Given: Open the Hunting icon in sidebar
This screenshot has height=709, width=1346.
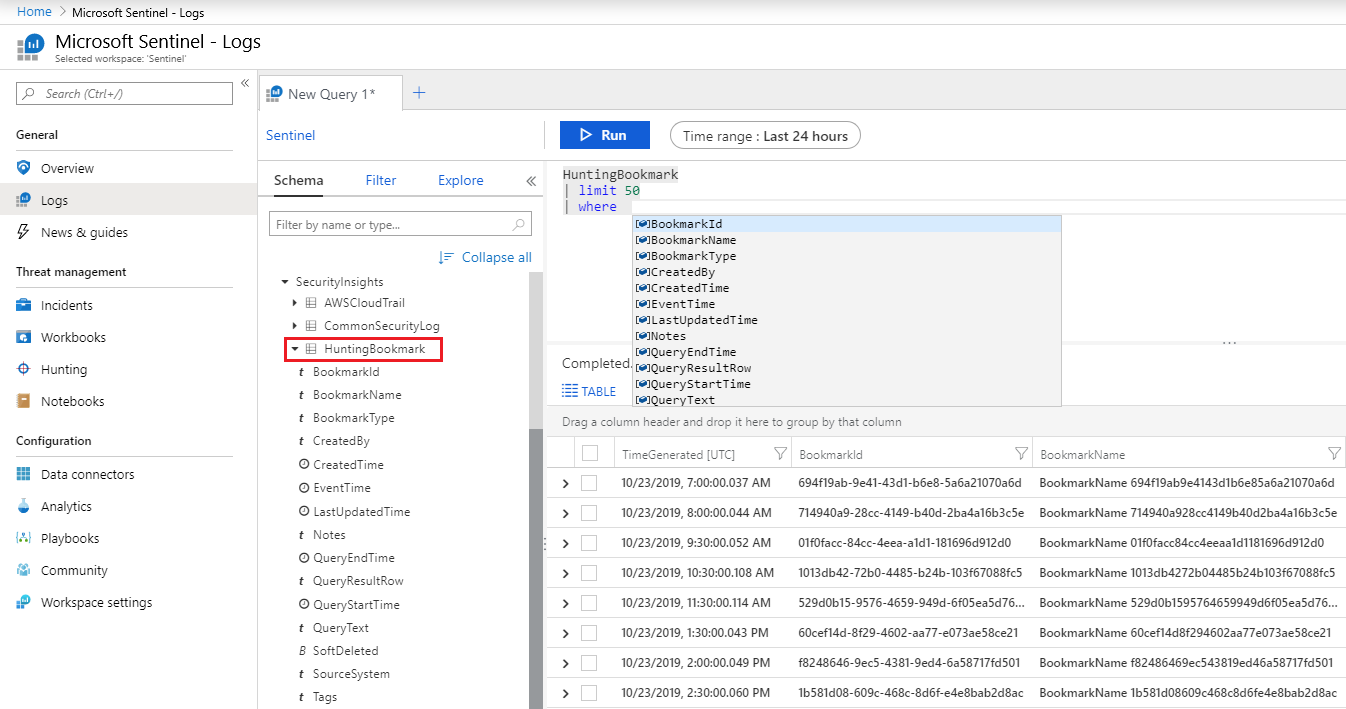Looking at the screenshot, I should point(23,369).
